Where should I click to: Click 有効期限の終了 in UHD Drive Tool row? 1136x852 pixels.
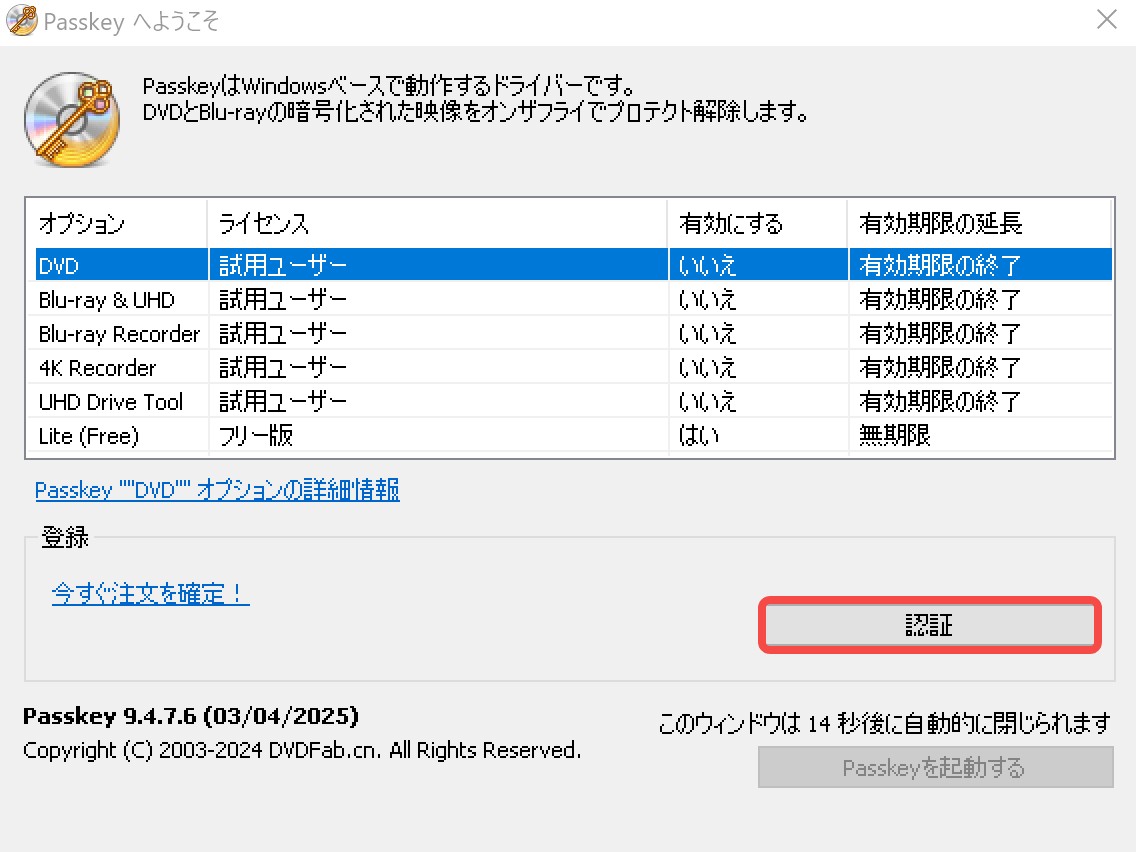point(940,401)
